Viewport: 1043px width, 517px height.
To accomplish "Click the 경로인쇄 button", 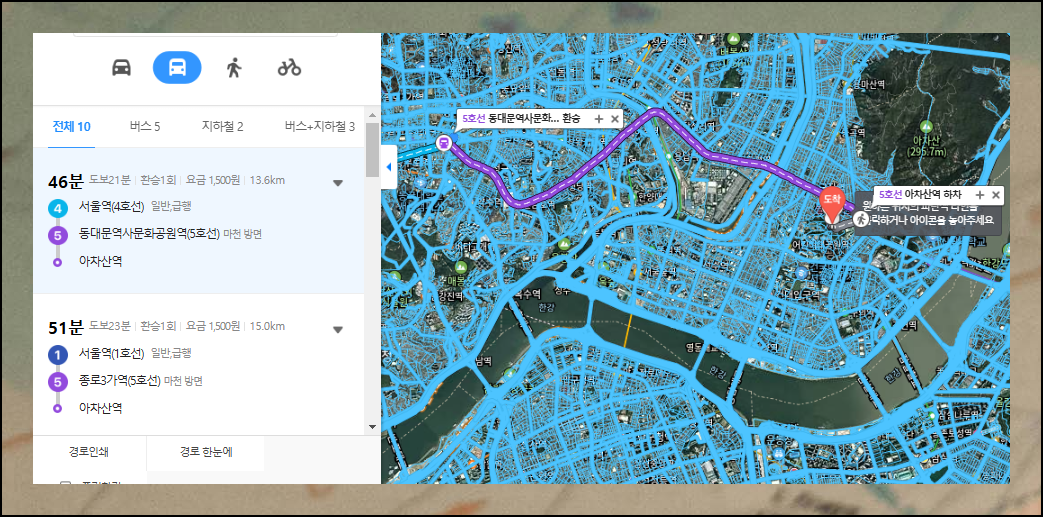I will pos(89,452).
